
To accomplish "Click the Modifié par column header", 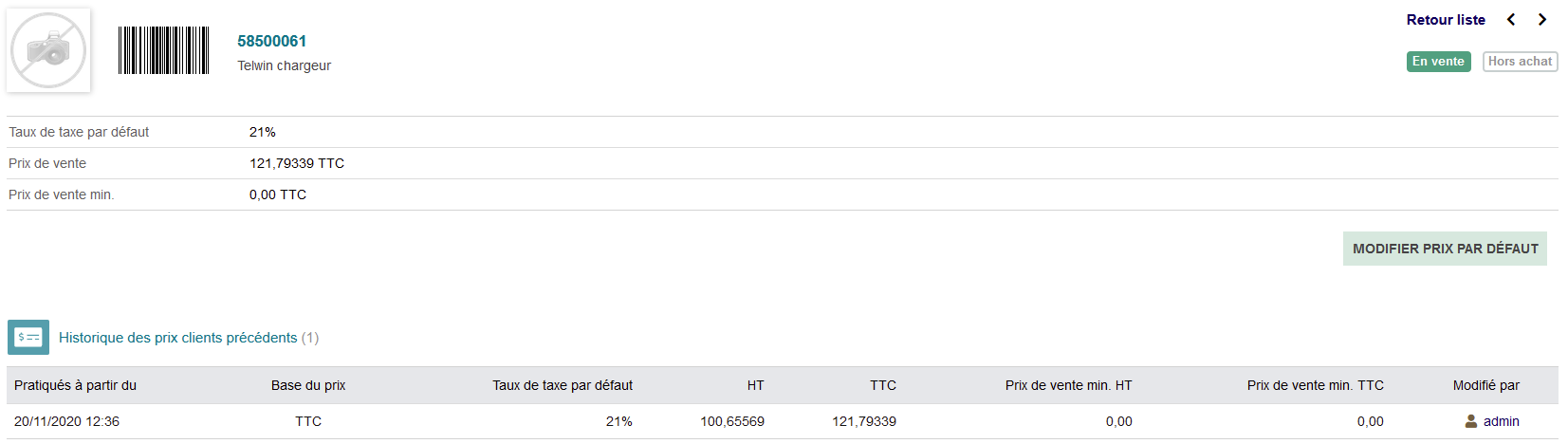I will 1485,385.
